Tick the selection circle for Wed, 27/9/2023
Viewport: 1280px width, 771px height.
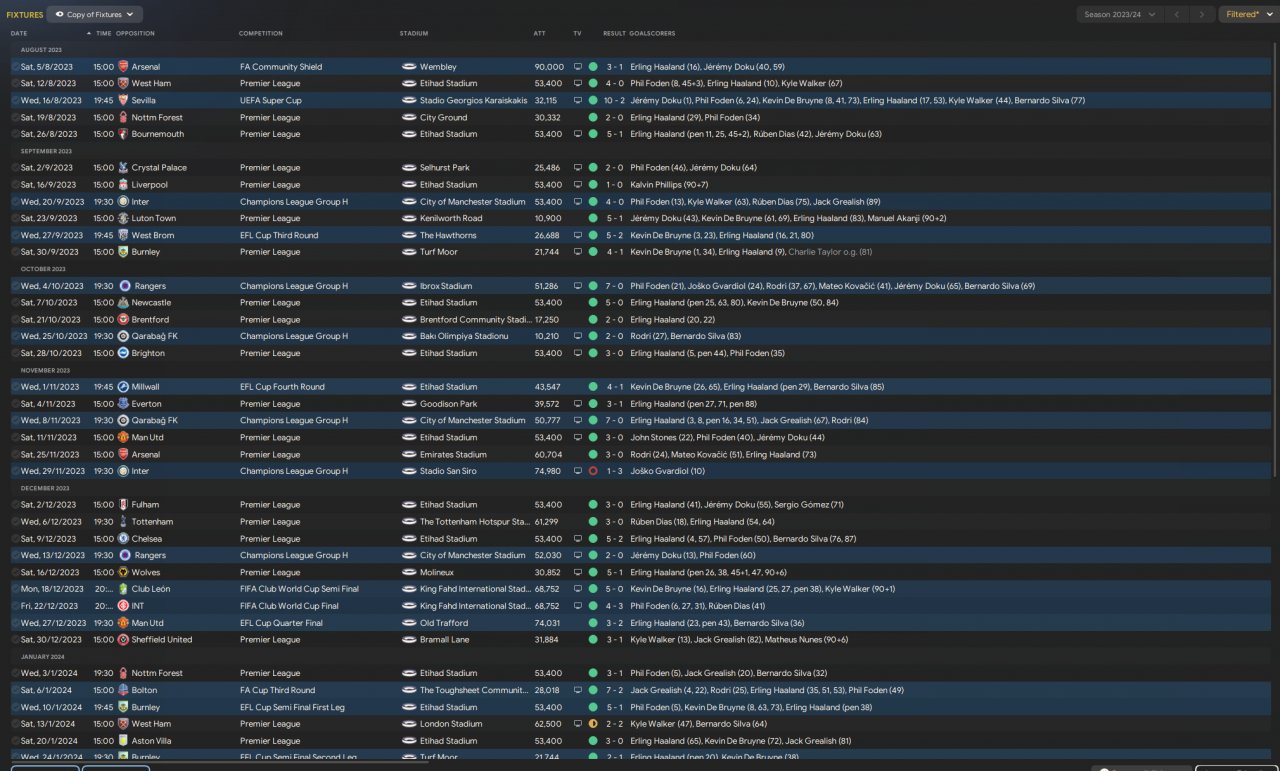tap(15, 235)
